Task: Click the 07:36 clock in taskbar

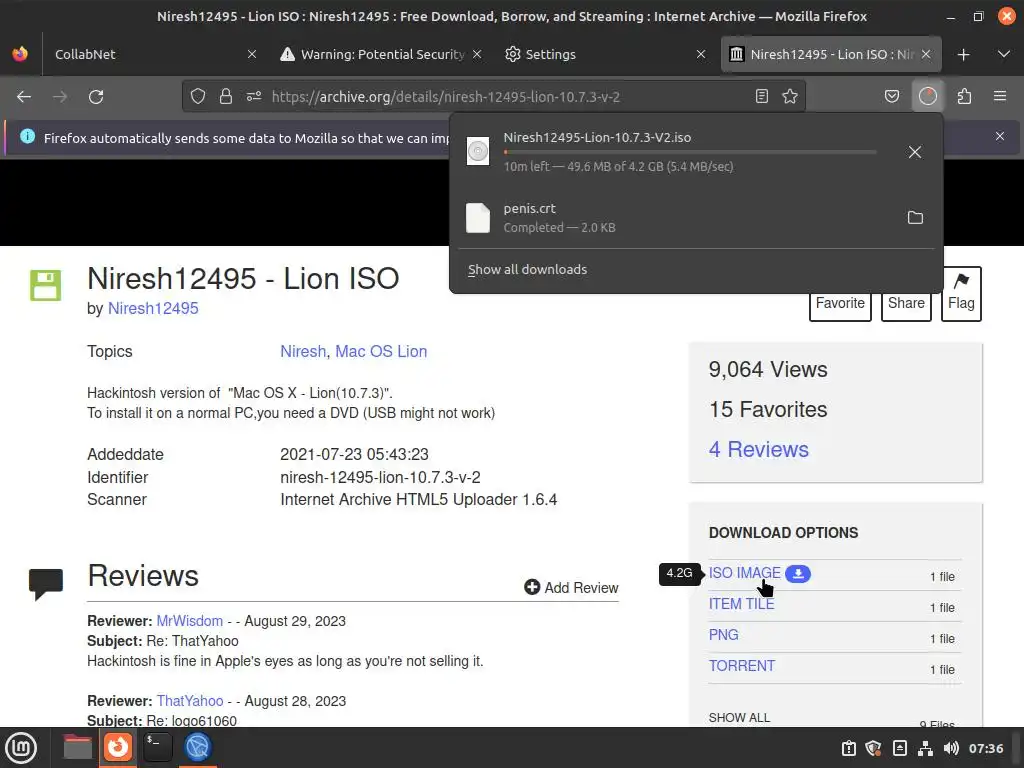Action: pos(985,748)
